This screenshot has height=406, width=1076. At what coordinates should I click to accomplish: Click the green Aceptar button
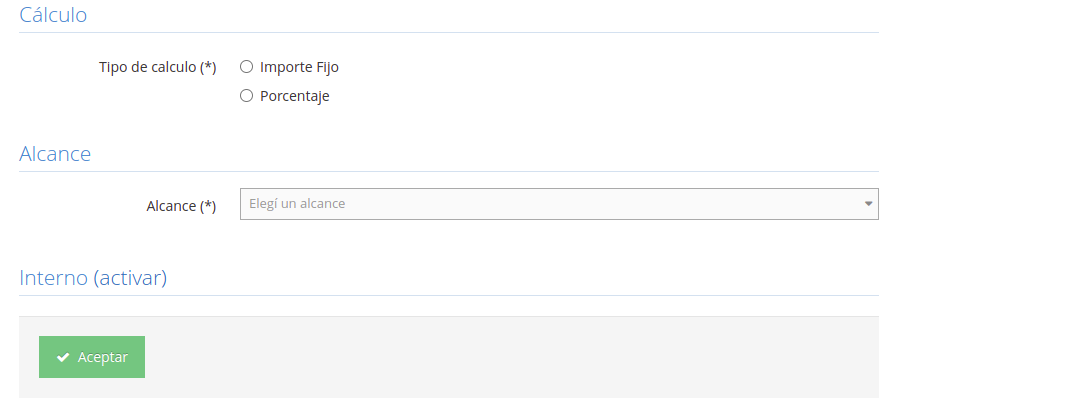92,357
